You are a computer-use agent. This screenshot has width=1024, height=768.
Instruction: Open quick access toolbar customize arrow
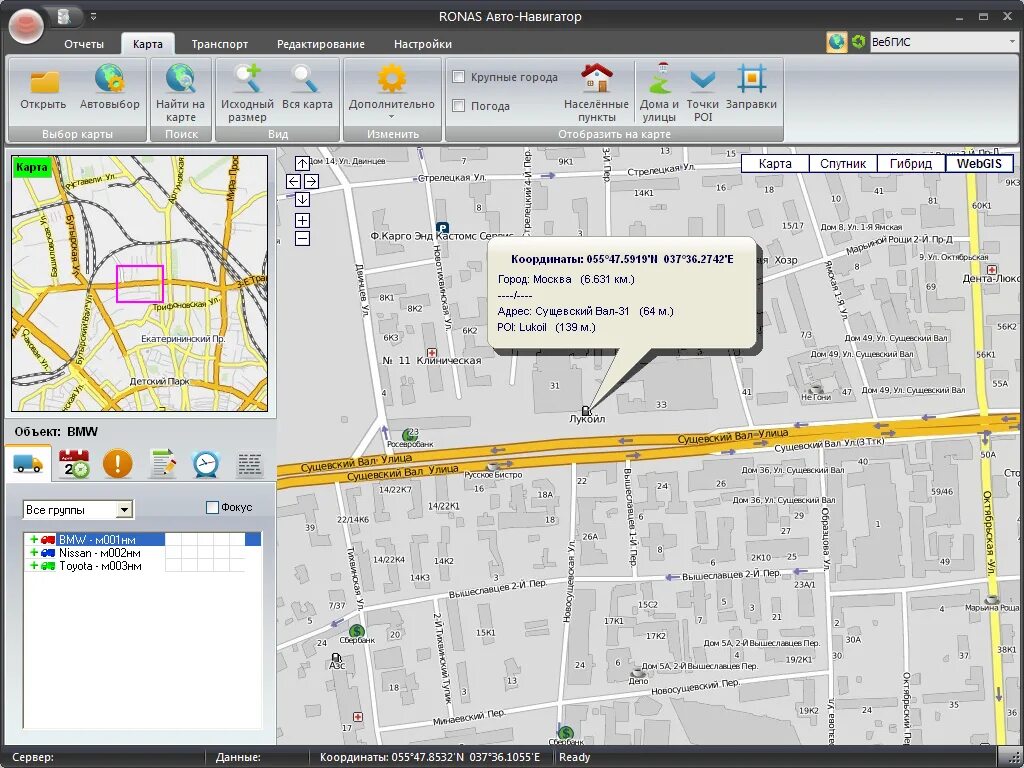tap(93, 16)
